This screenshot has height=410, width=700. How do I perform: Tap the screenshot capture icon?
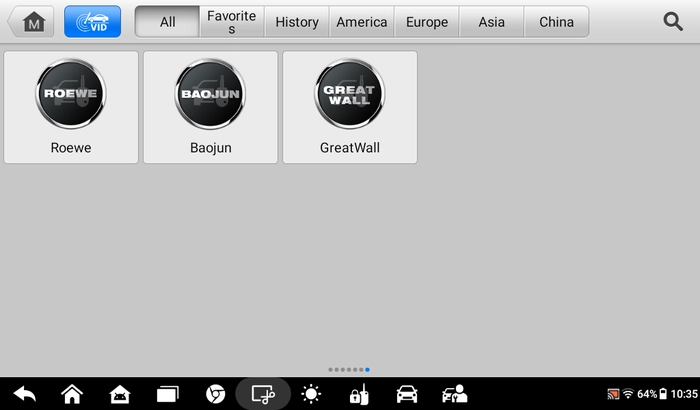point(263,394)
